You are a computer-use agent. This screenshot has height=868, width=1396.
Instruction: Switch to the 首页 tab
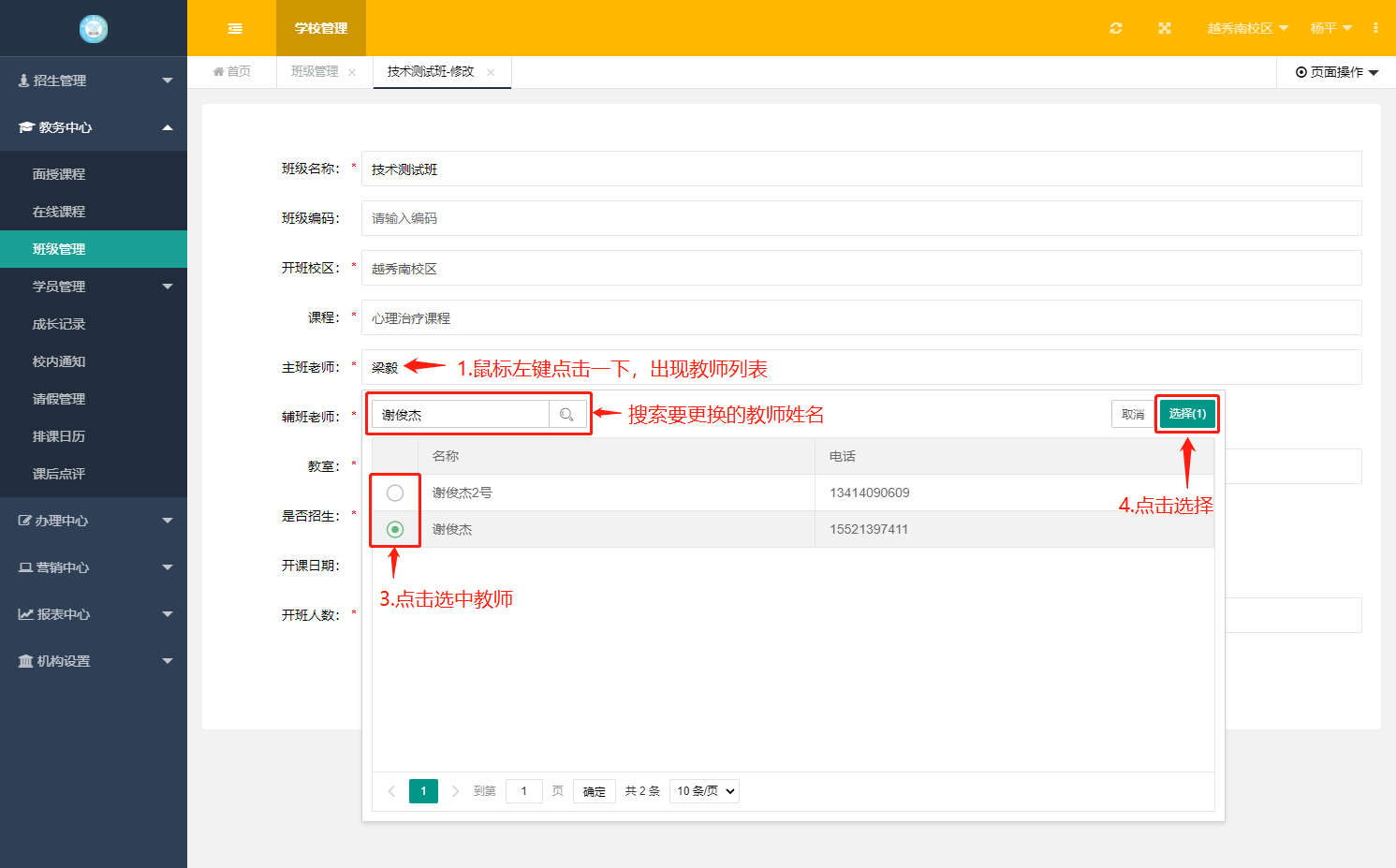click(x=232, y=72)
